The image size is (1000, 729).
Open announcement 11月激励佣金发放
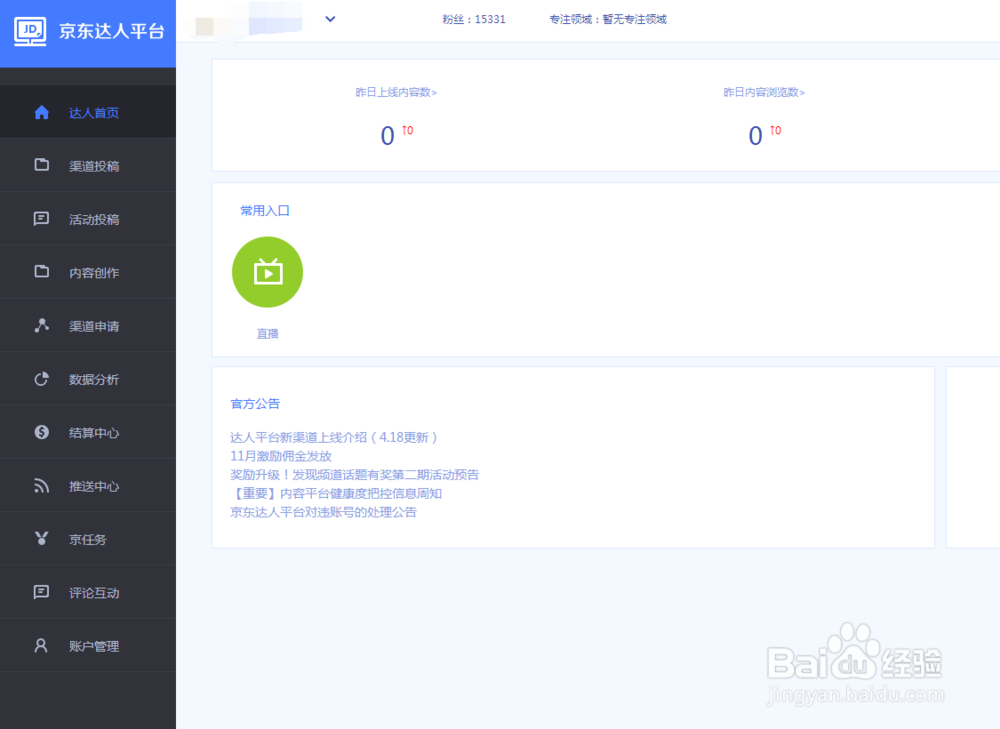point(281,456)
